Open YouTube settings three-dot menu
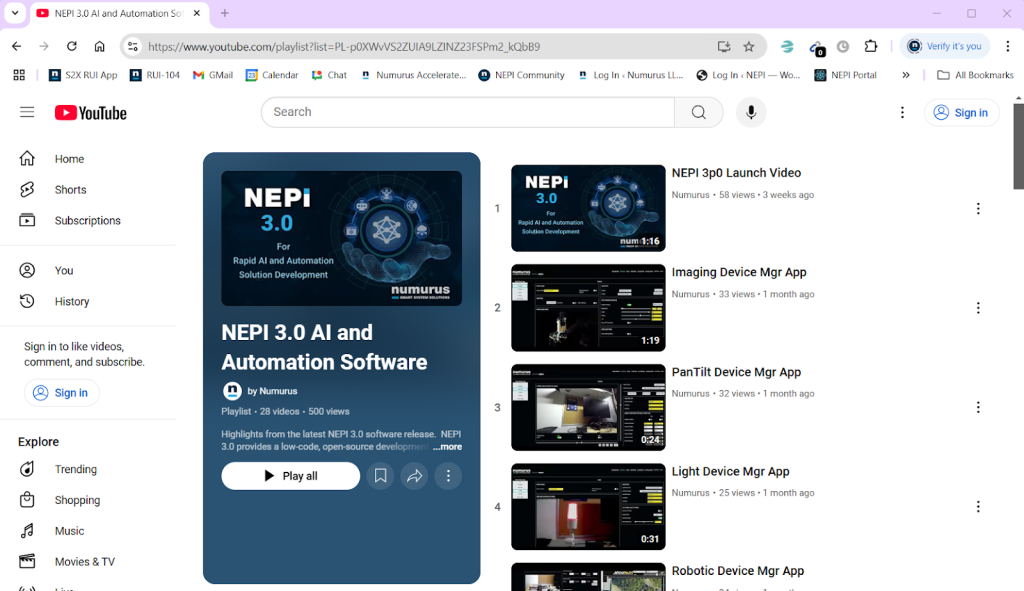This screenshot has height=591, width=1024. point(902,112)
